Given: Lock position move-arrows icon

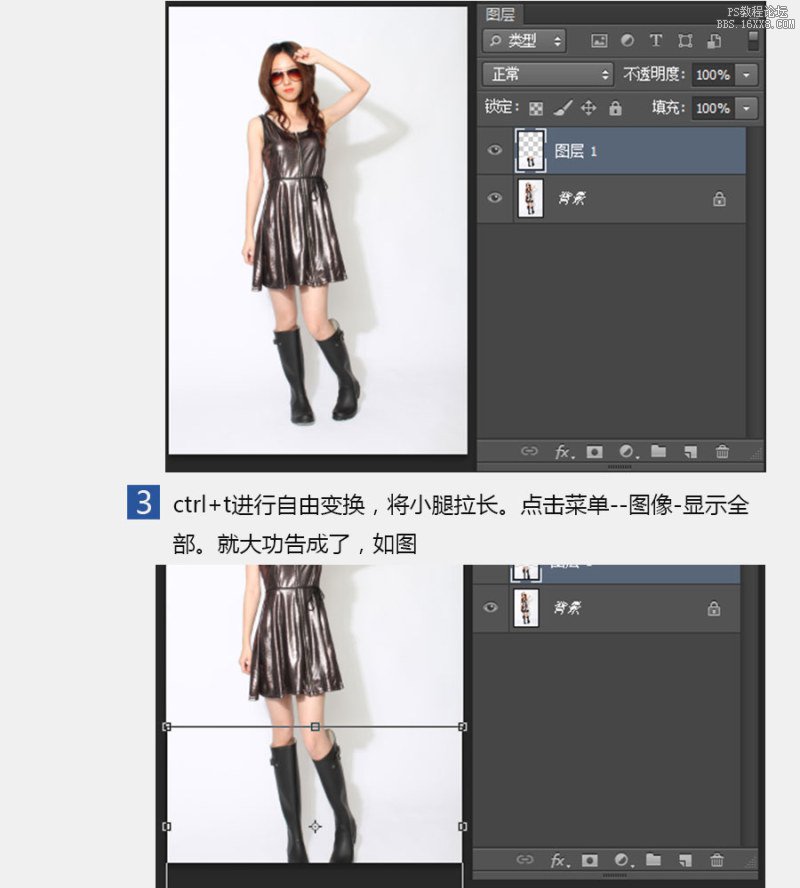Looking at the screenshot, I should pyautogui.click(x=589, y=108).
